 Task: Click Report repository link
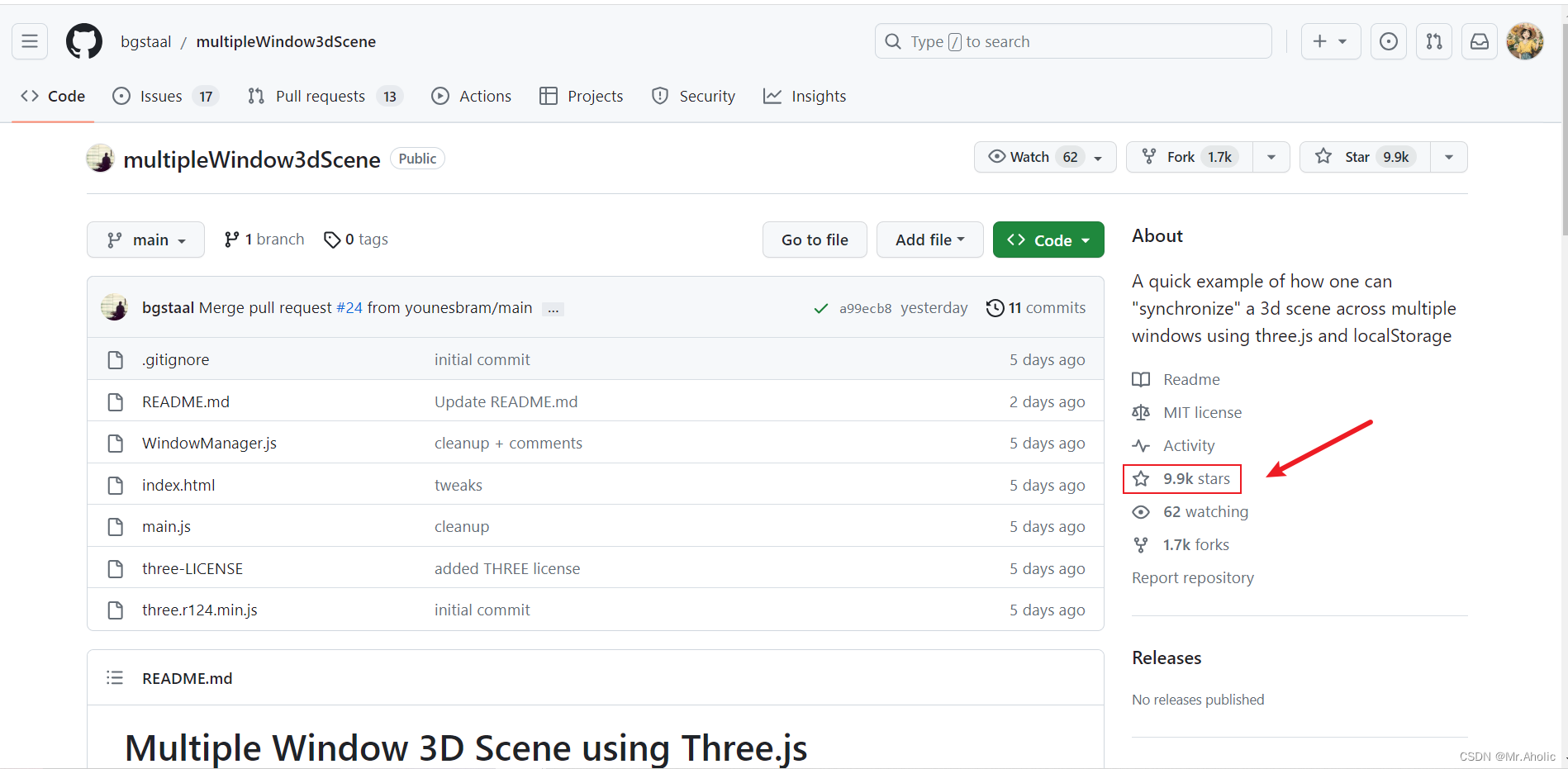[1193, 577]
